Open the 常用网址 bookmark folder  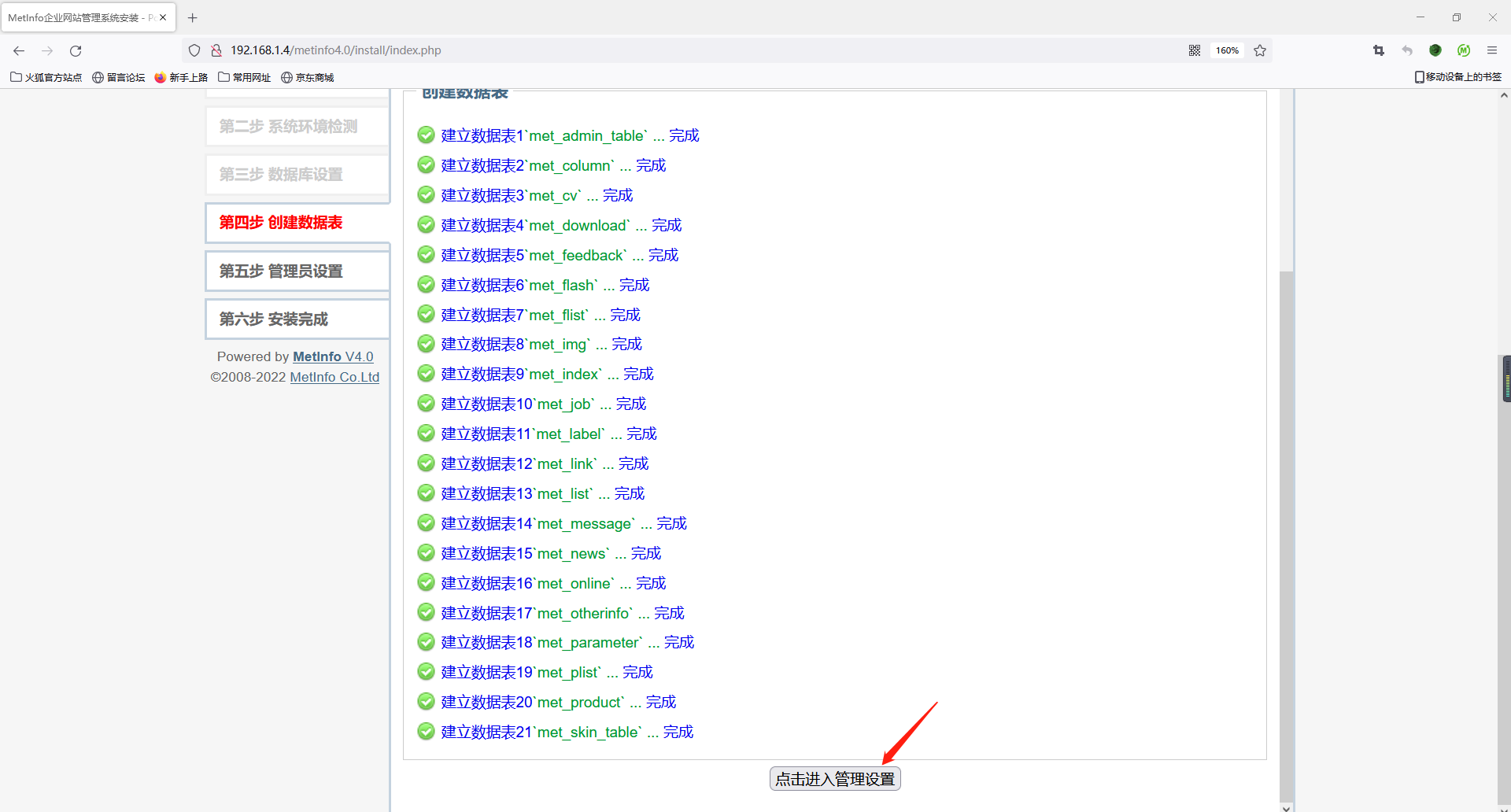tap(245, 77)
